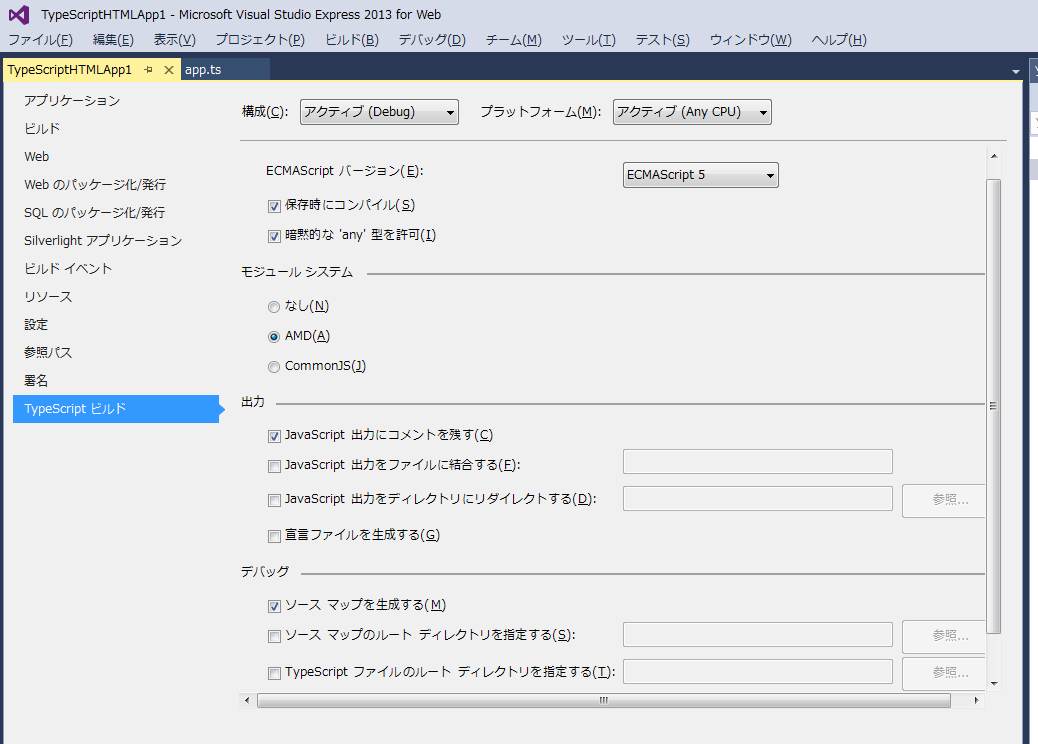Open the SQL のパッケージ化/発行 page

94,212
